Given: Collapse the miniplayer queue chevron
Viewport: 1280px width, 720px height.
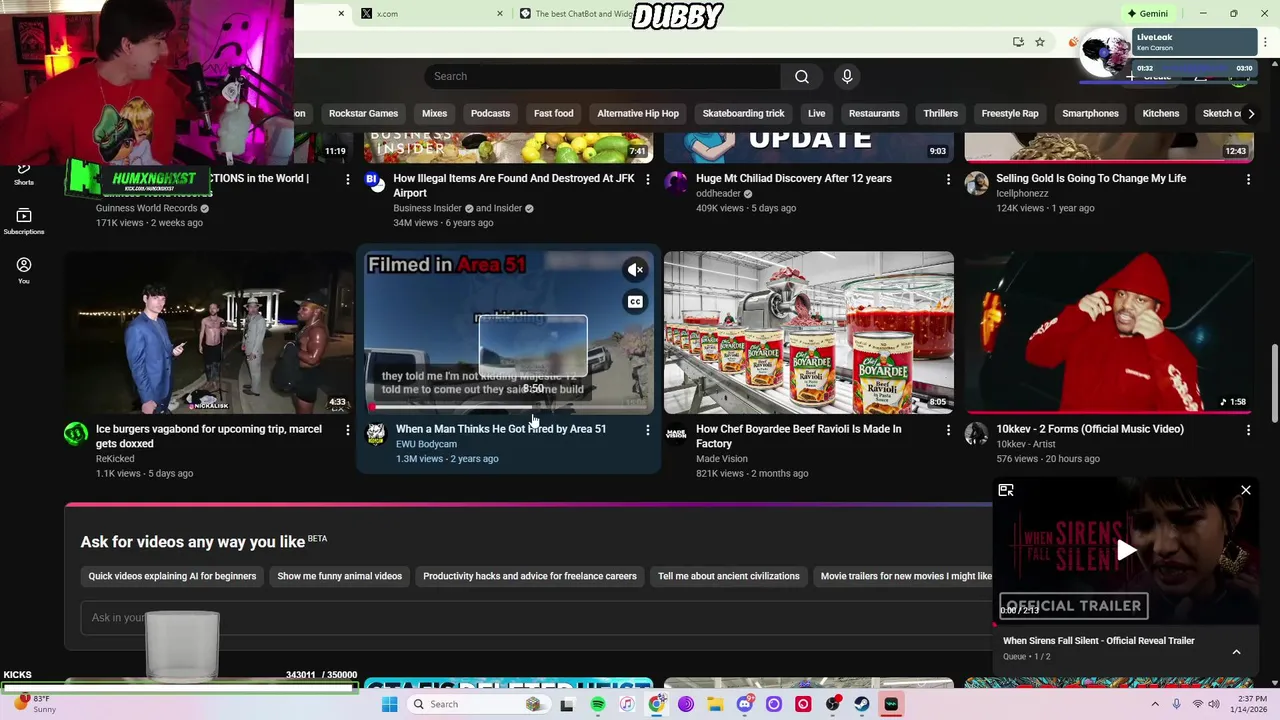Looking at the screenshot, I should [1236, 652].
